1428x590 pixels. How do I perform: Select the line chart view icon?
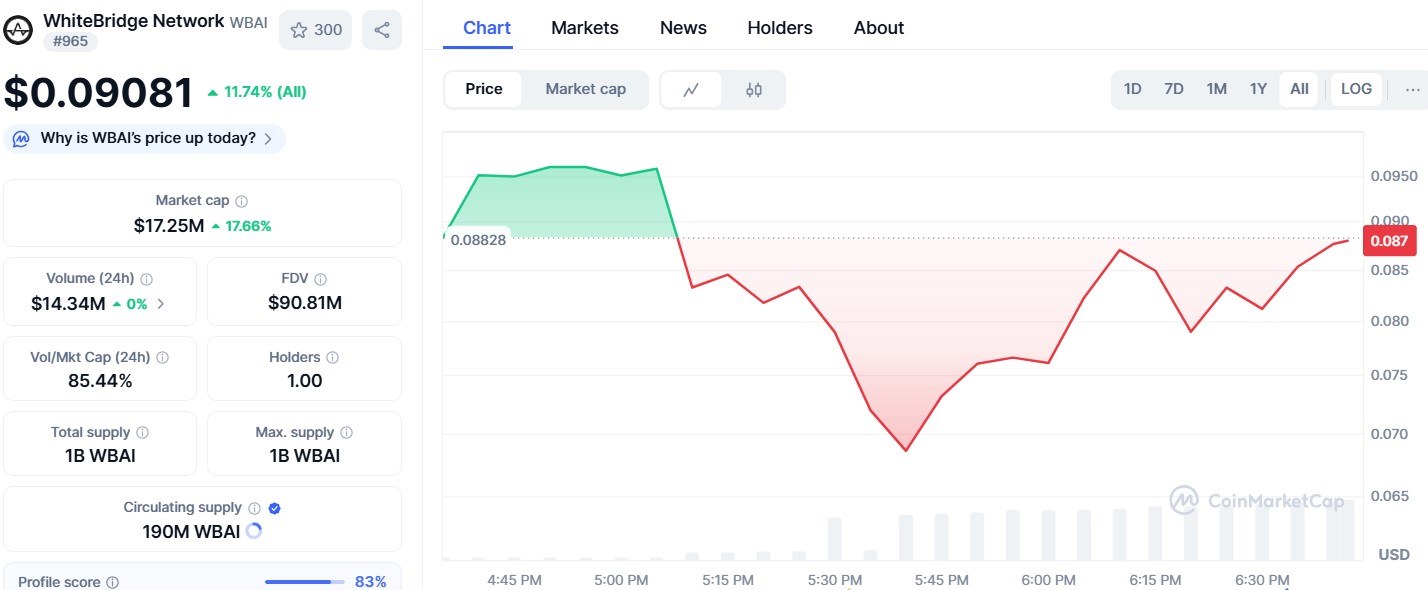click(x=691, y=90)
